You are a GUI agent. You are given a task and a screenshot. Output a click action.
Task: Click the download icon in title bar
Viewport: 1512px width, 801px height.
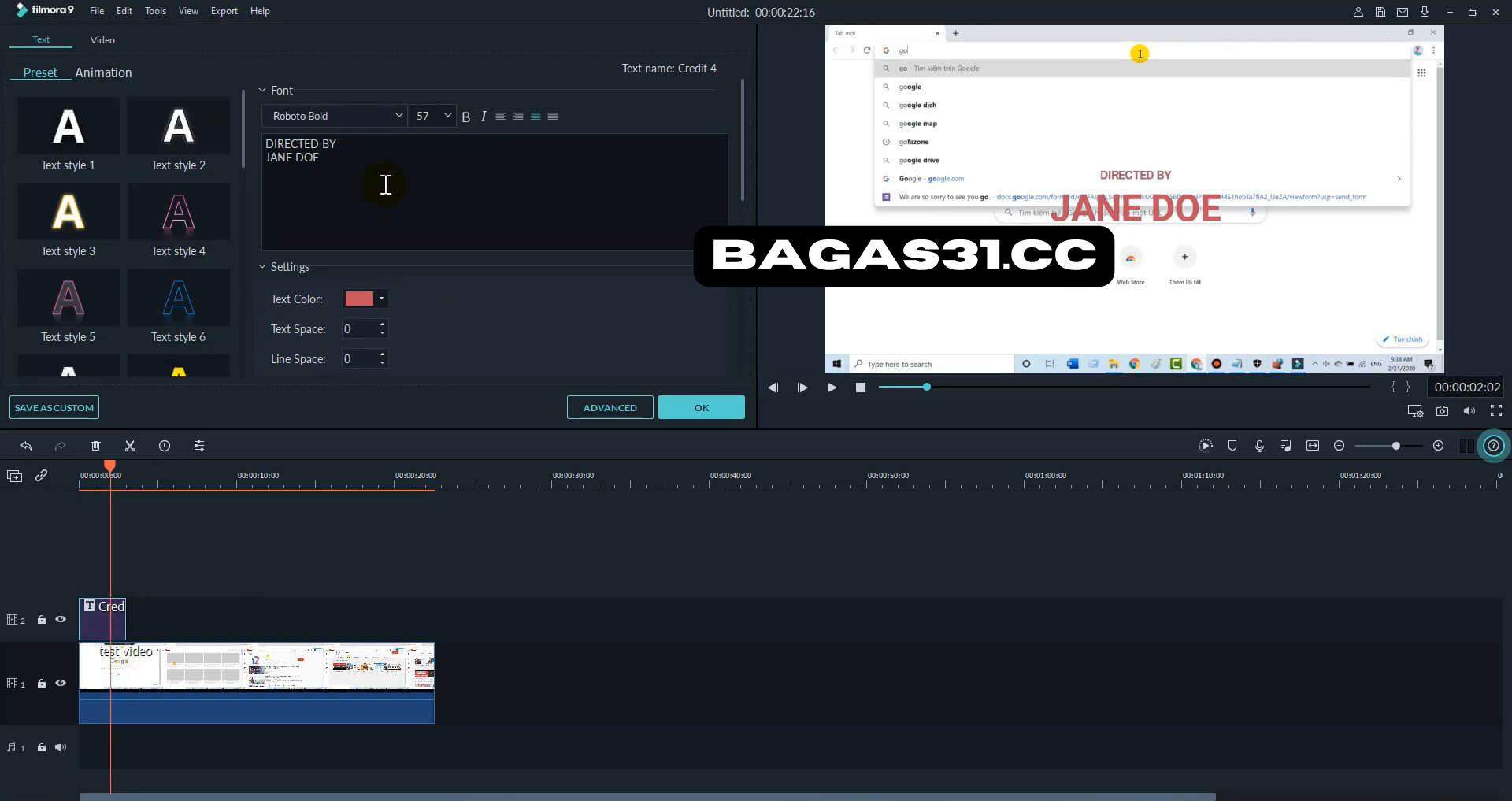point(1425,12)
